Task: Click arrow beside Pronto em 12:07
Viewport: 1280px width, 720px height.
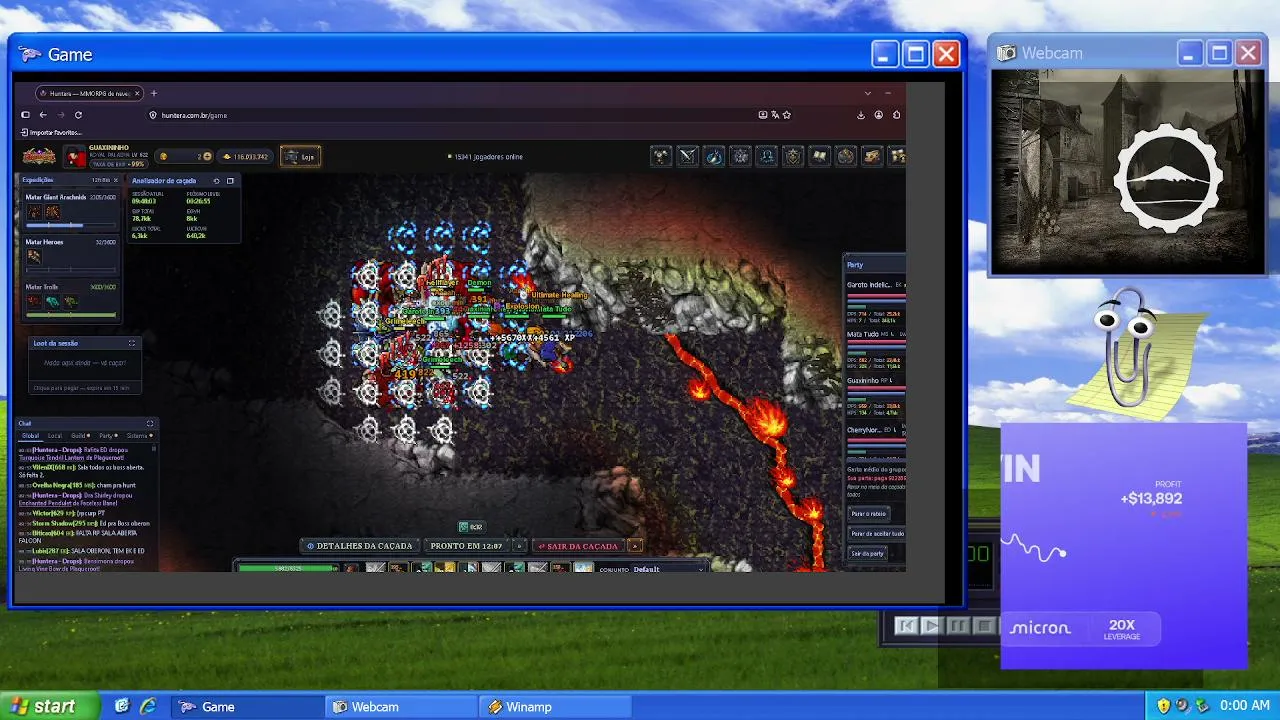Action: pos(518,546)
